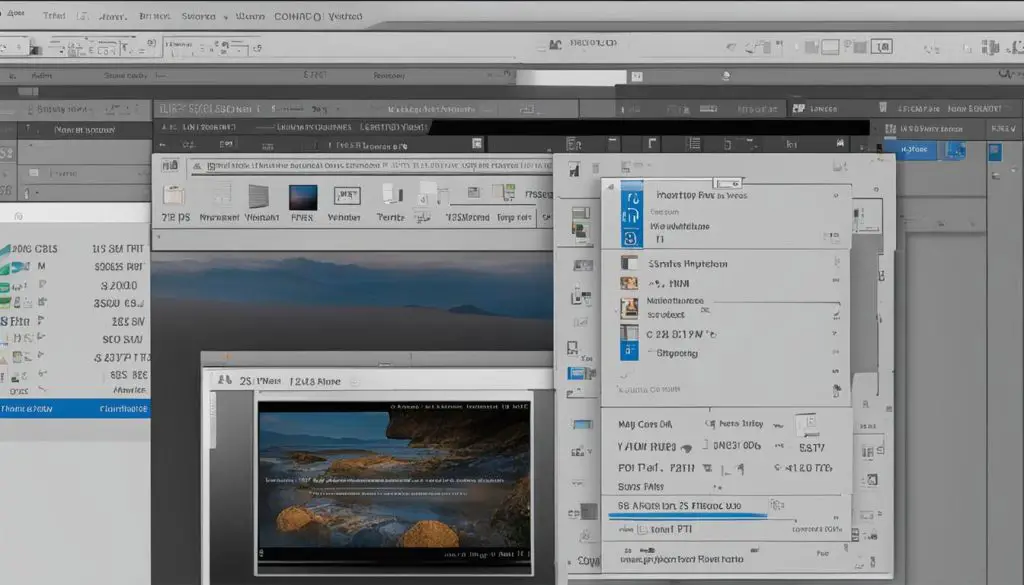Select the highlighted blue row in left list
1024x585 pixels.
(x=75, y=409)
